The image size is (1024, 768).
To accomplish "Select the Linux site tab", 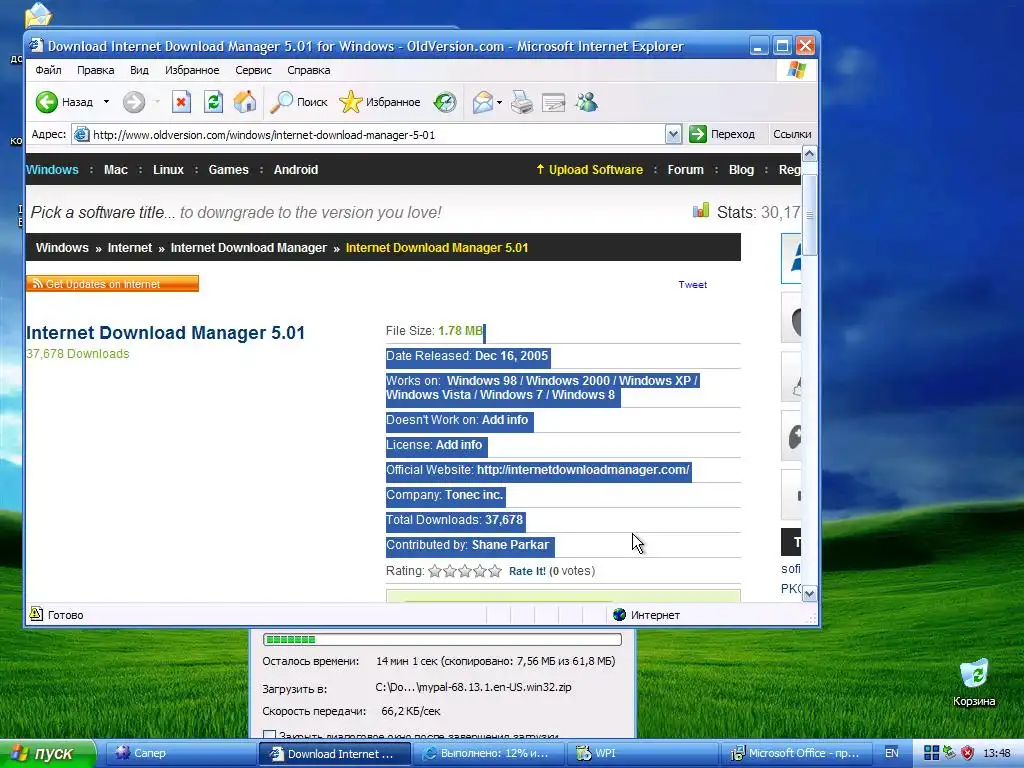I will [168, 170].
